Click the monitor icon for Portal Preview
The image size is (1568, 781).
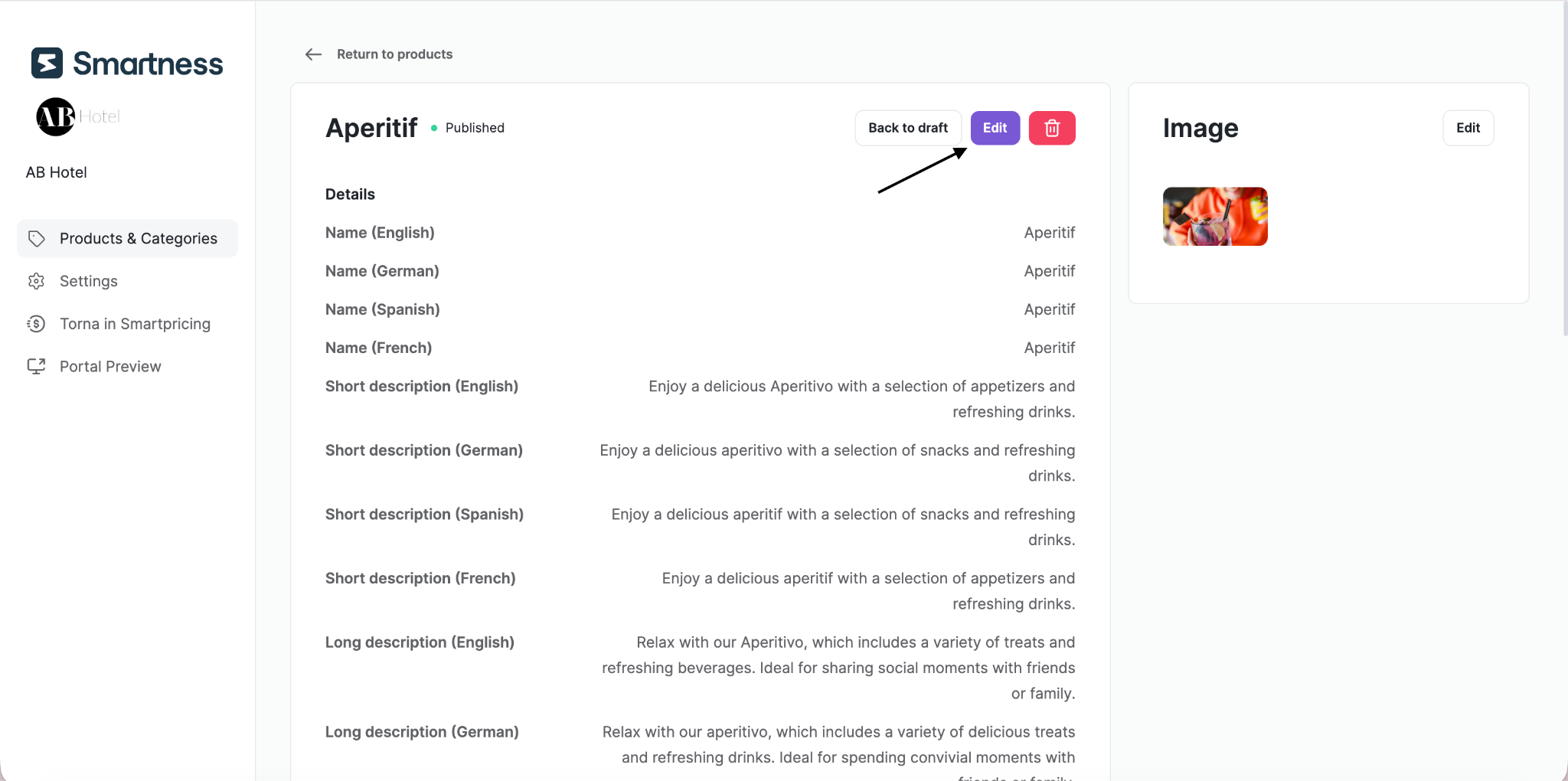point(36,367)
